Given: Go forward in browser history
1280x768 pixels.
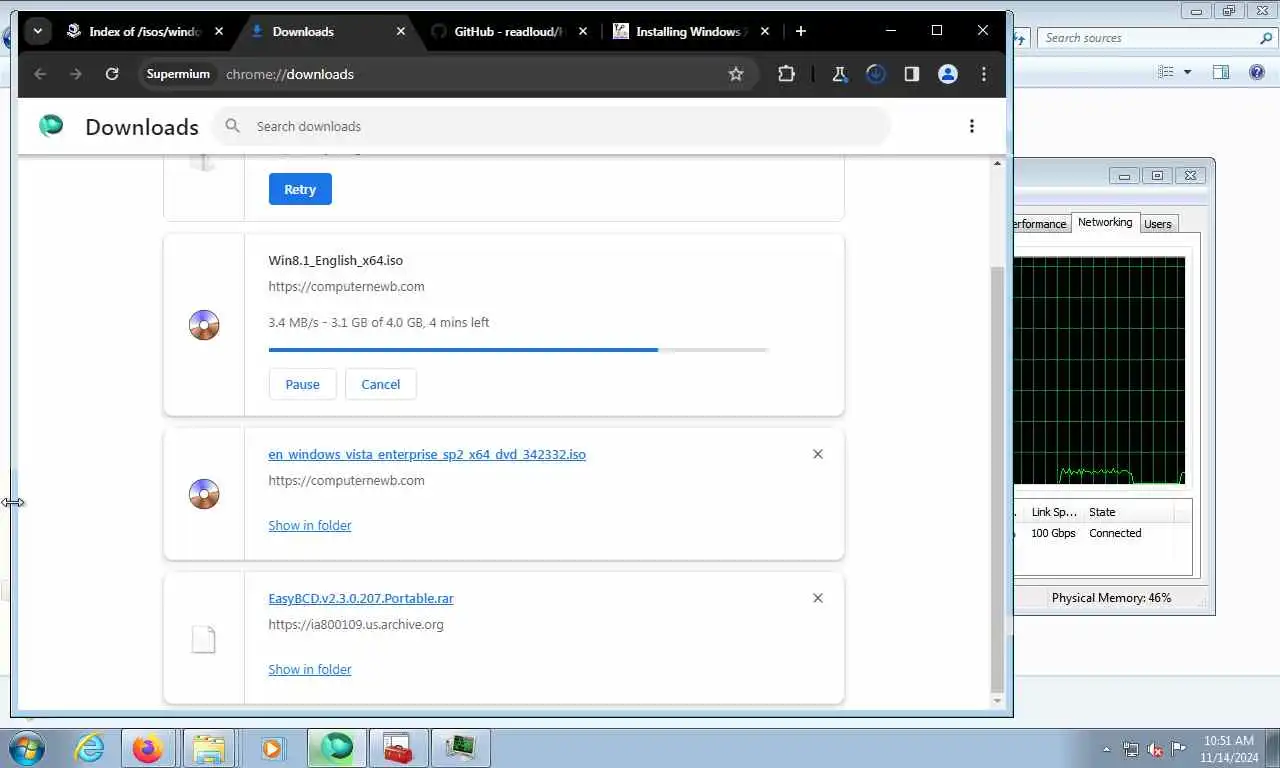Looking at the screenshot, I should [76, 74].
